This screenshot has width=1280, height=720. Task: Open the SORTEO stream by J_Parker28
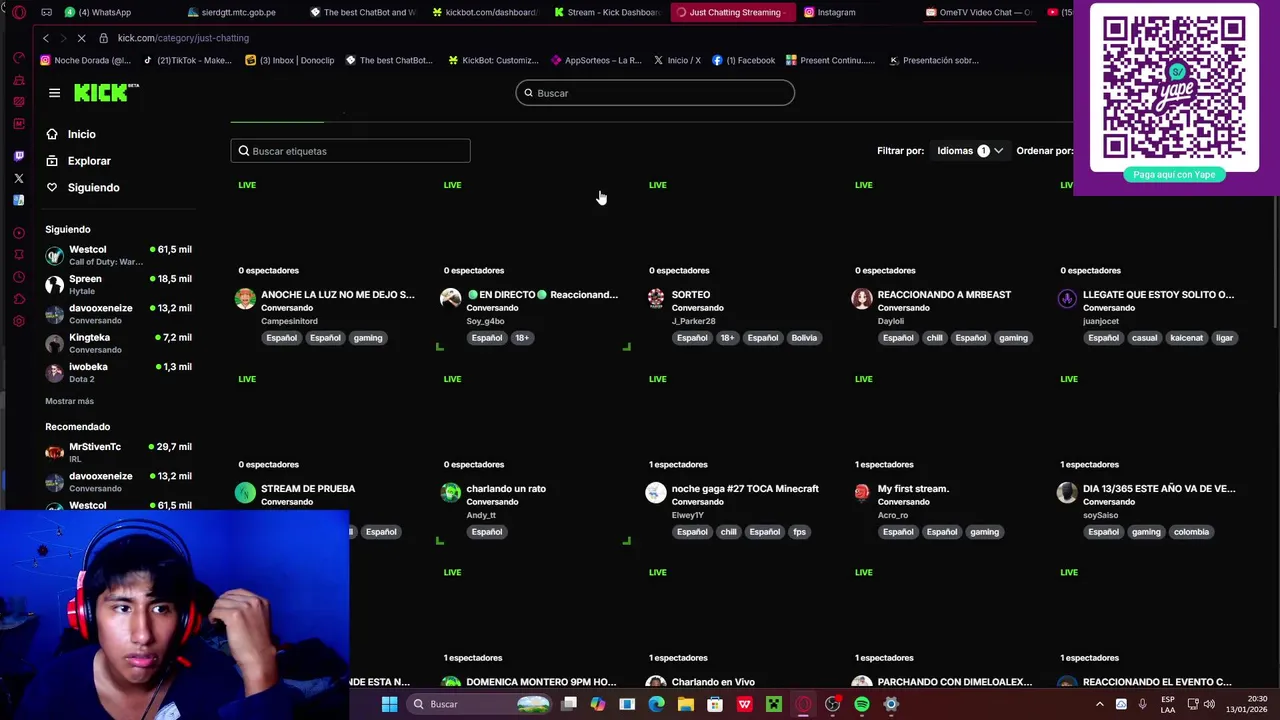pos(691,295)
